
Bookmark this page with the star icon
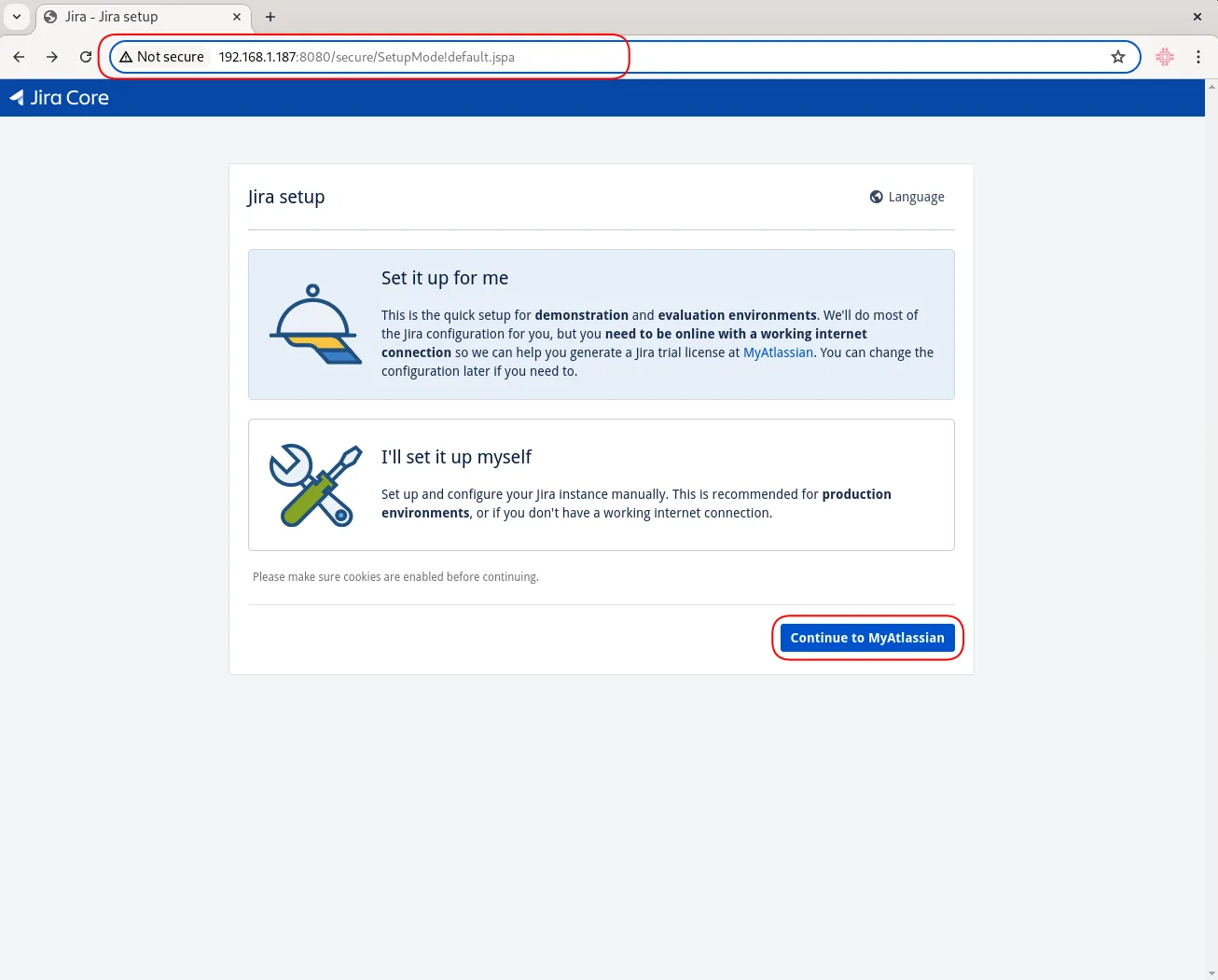pyautogui.click(x=1118, y=57)
